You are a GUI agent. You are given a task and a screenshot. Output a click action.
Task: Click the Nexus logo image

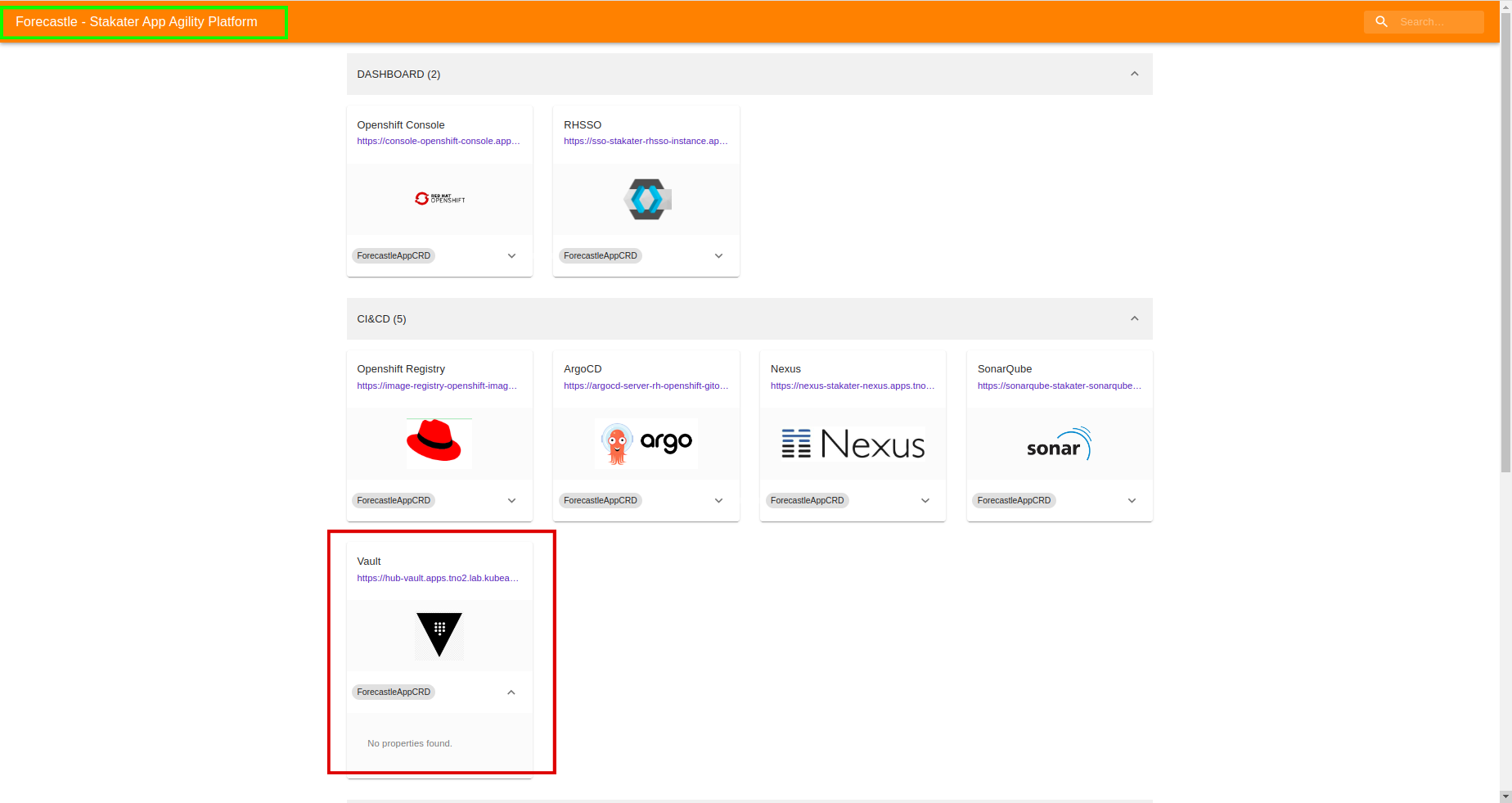853,444
